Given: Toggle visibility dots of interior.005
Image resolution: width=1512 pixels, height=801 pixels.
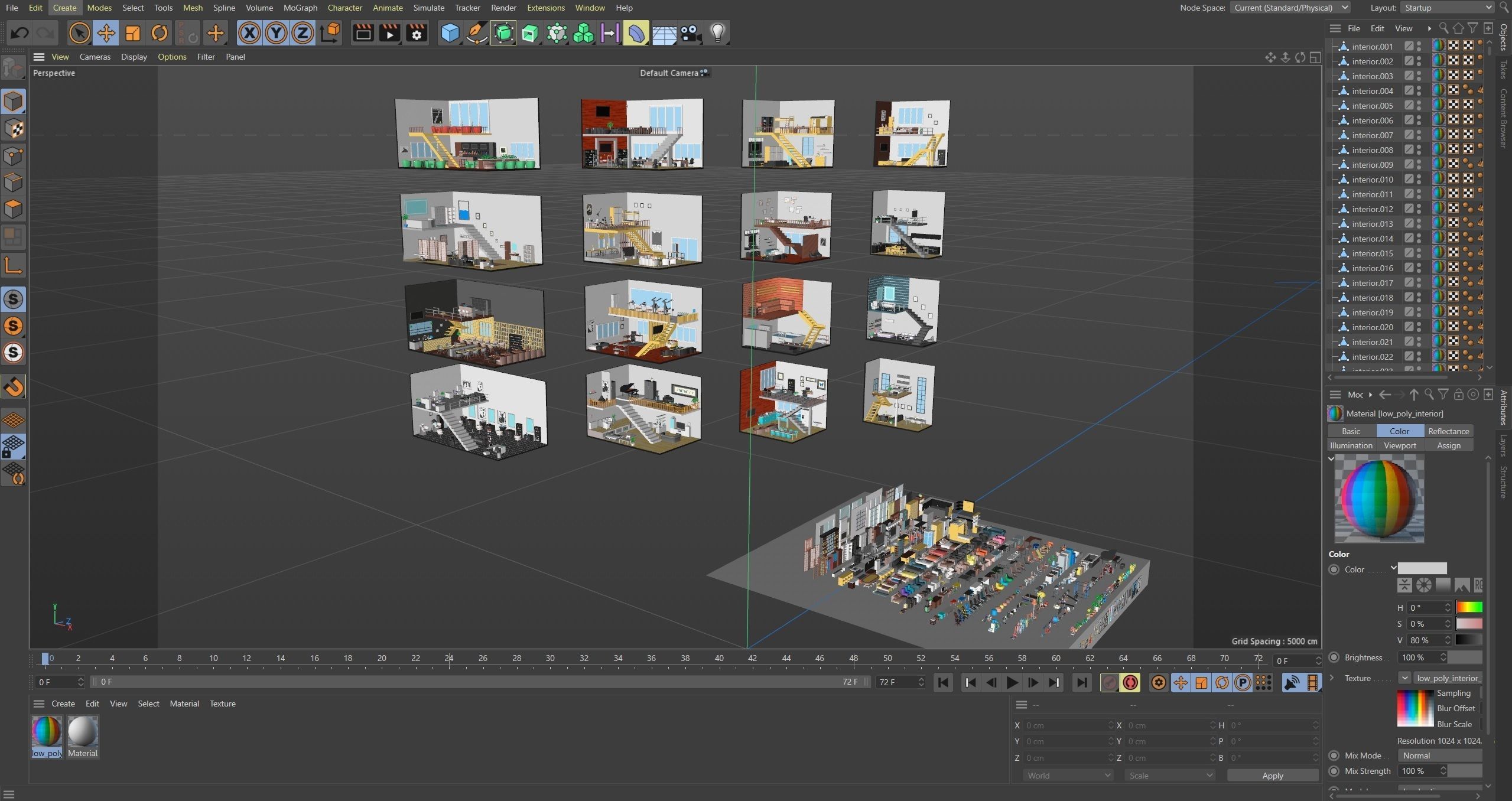Looking at the screenshot, I should [1419, 106].
